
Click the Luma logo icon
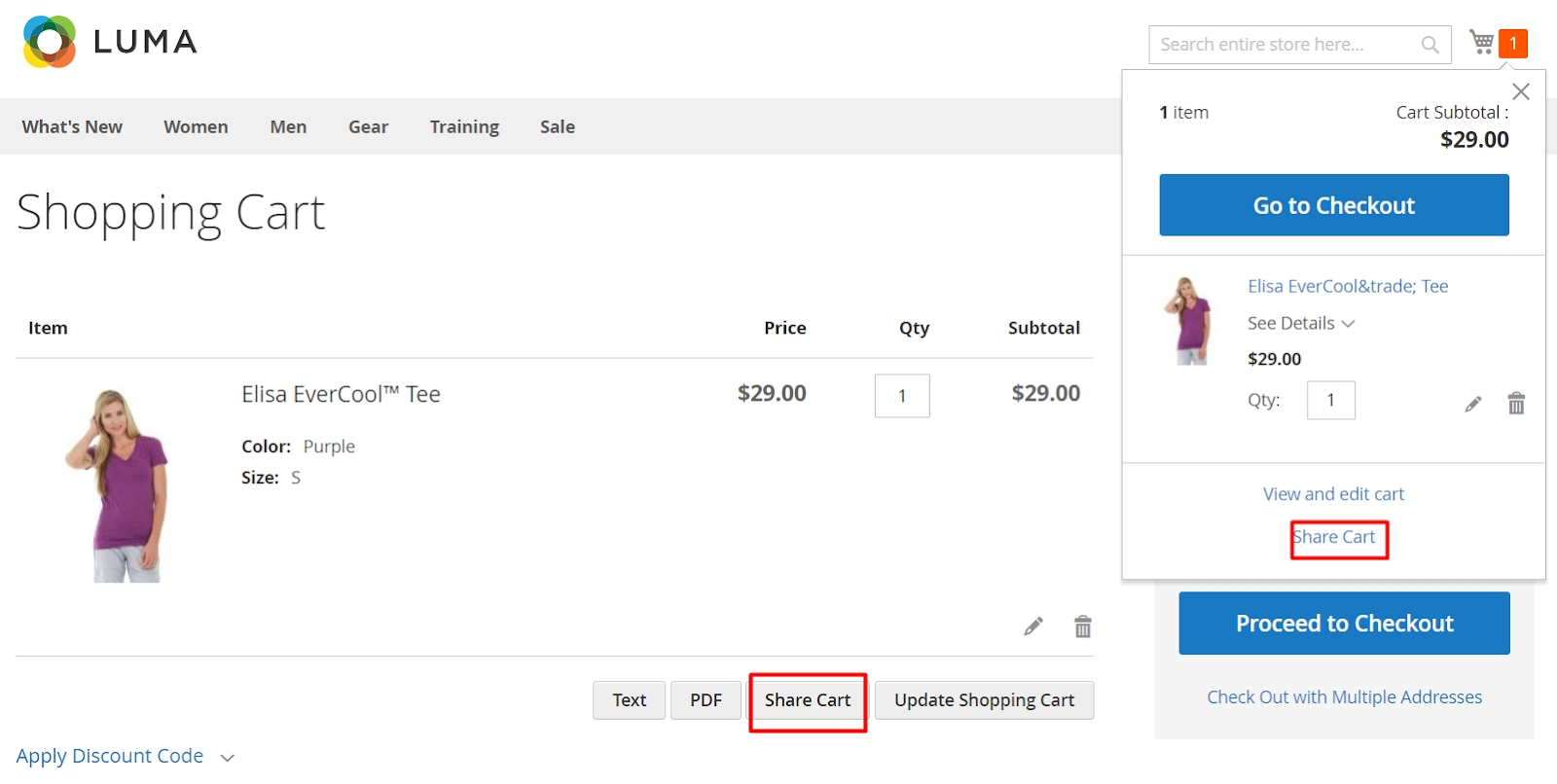(x=50, y=42)
